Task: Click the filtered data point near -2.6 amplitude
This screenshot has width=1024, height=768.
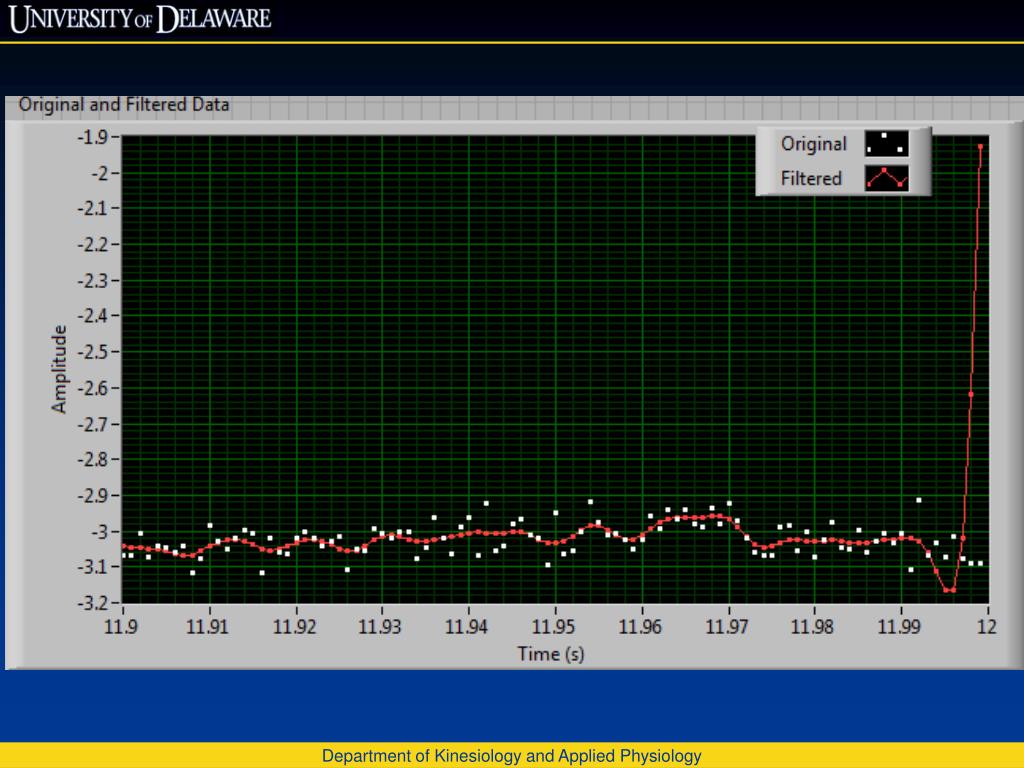Action: click(971, 394)
